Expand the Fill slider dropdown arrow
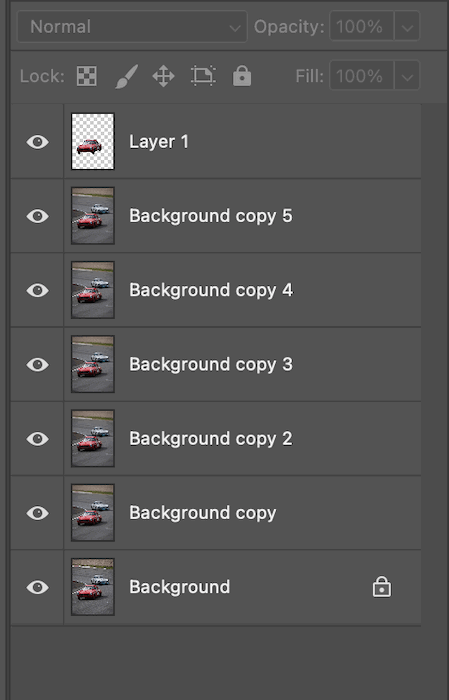The height and width of the screenshot is (700, 449). [407, 76]
